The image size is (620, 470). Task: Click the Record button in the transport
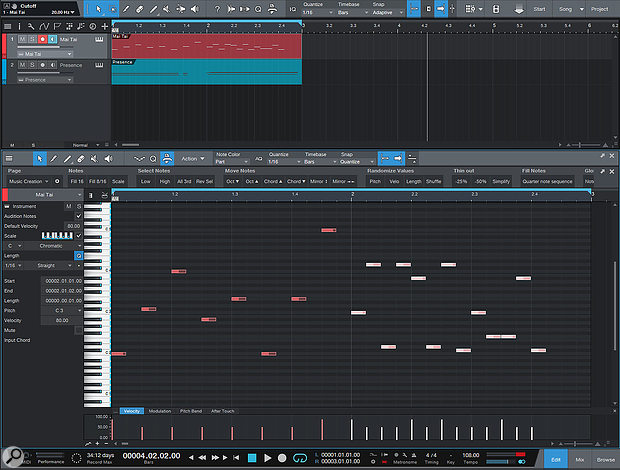[x=282, y=458]
